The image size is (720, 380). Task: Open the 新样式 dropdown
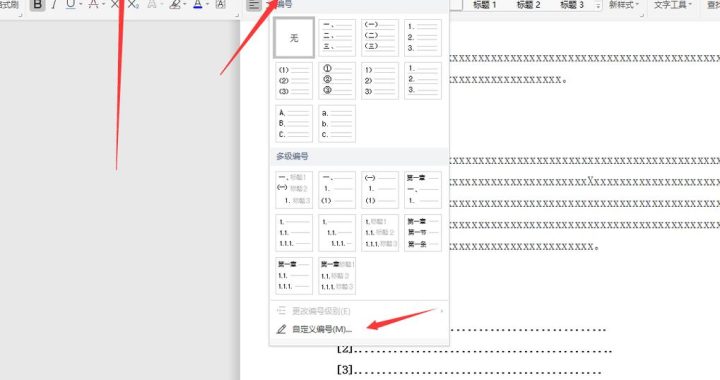pos(624,5)
